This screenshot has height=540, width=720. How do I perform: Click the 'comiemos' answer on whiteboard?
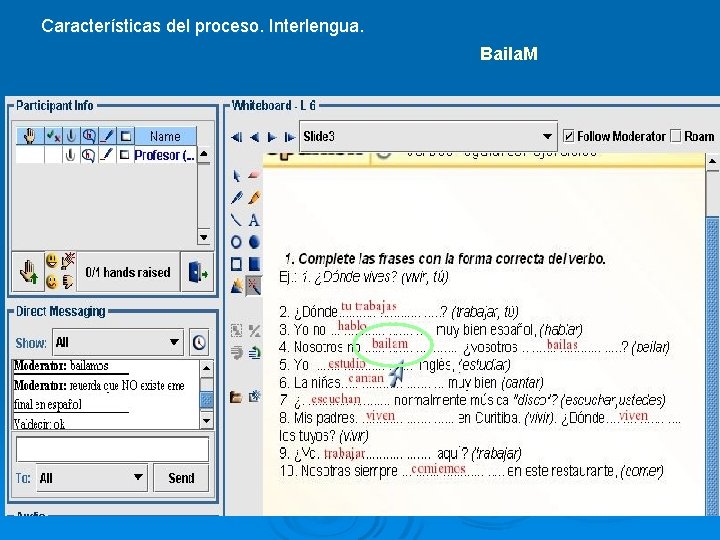point(439,468)
